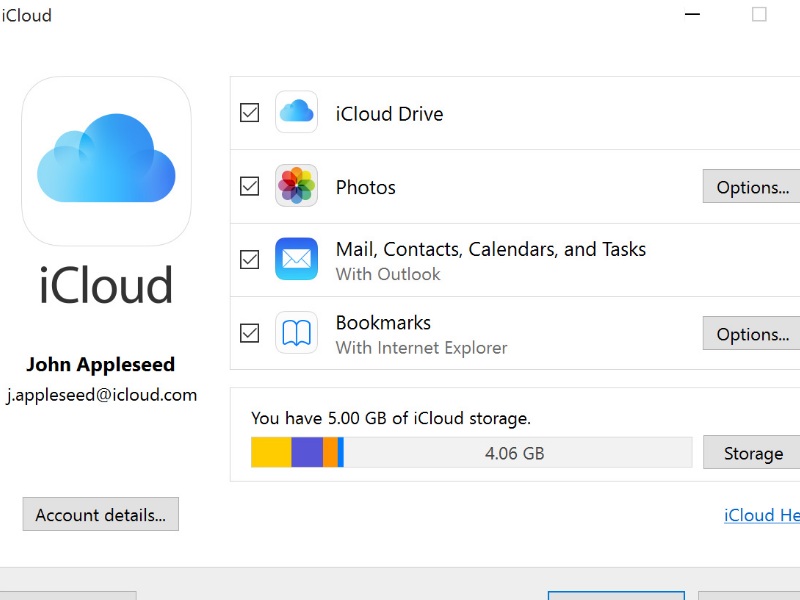Image resolution: width=800 pixels, height=600 pixels.
Task: Follow the iCloud Help link
Action: pyautogui.click(x=762, y=515)
